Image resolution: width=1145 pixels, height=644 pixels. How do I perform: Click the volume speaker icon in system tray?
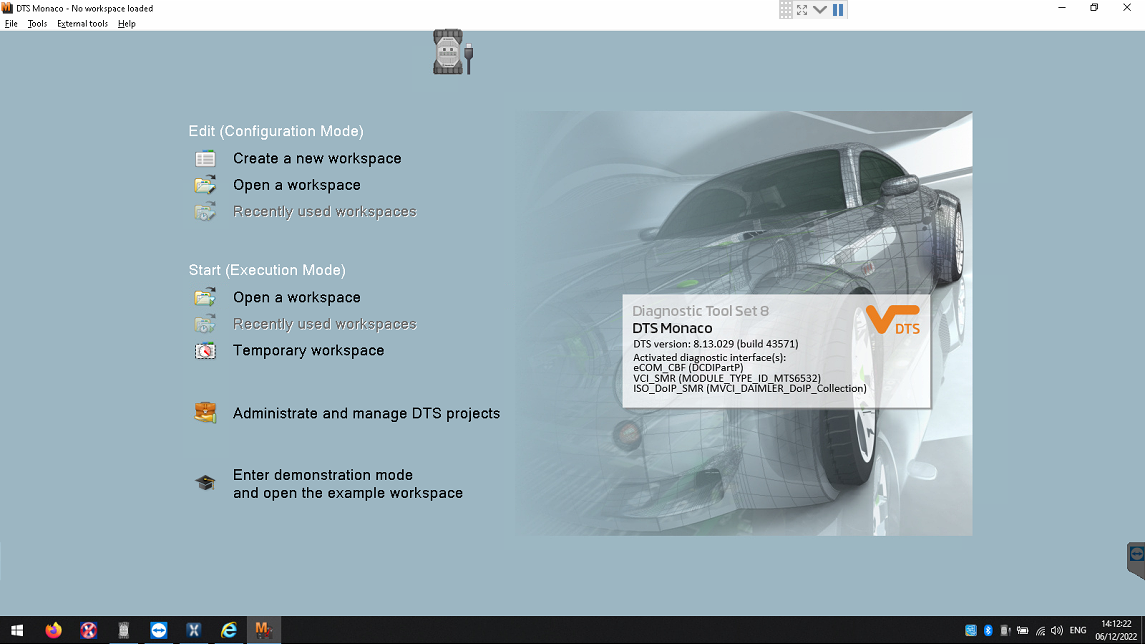1057,630
